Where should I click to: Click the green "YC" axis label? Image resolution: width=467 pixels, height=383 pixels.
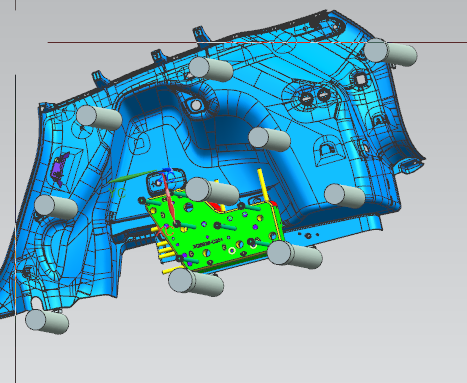pyautogui.click(x=117, y=193)
